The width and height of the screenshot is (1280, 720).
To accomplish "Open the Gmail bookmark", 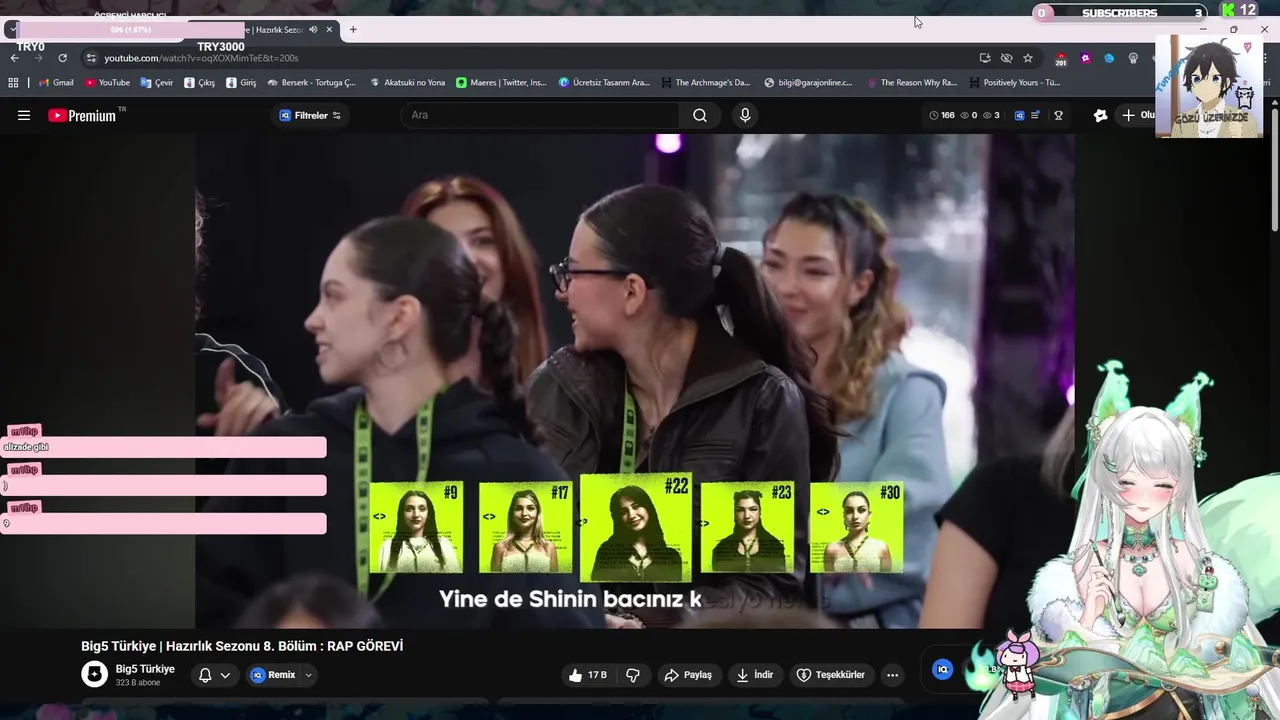I will coord(56,83).
